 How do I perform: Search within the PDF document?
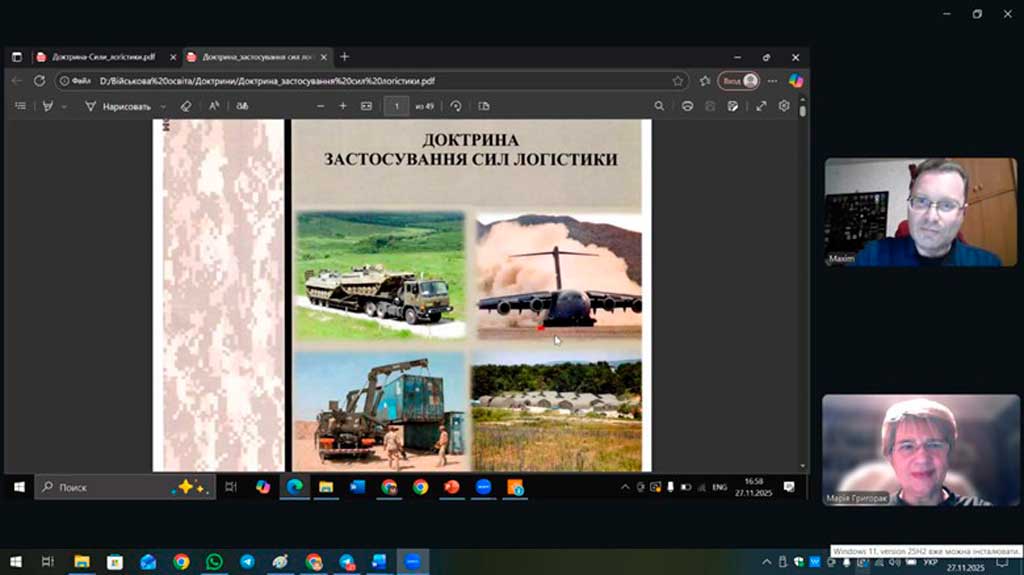tap(659, 106)
